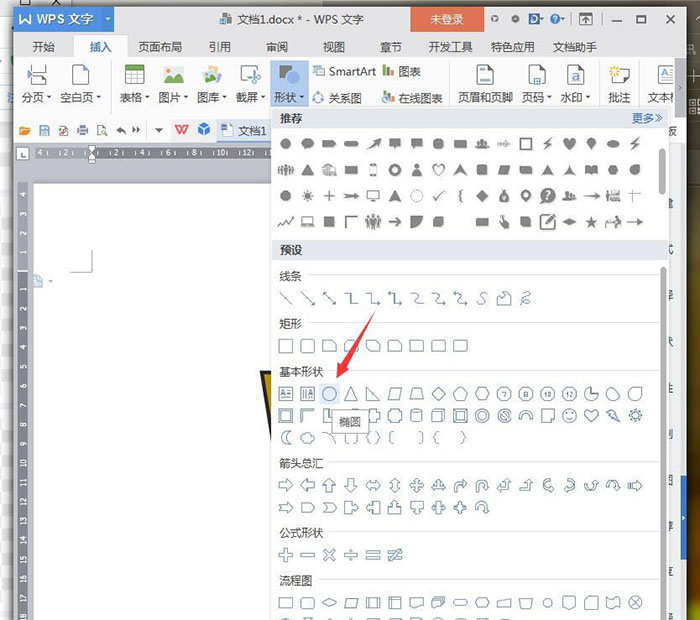The width and height of the screenshot is (700, 620).
Task: Select the horizontal text box shape
Action: point(286,394)
